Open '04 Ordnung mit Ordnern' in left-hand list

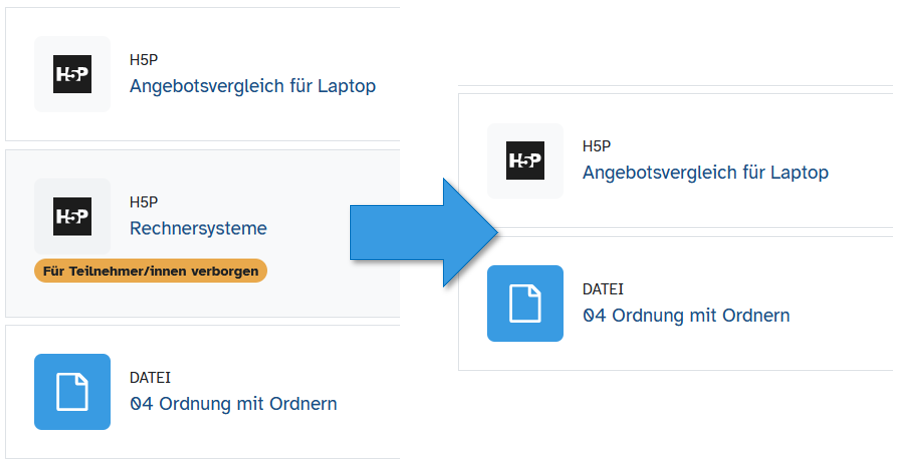click(x=233, y=404)
